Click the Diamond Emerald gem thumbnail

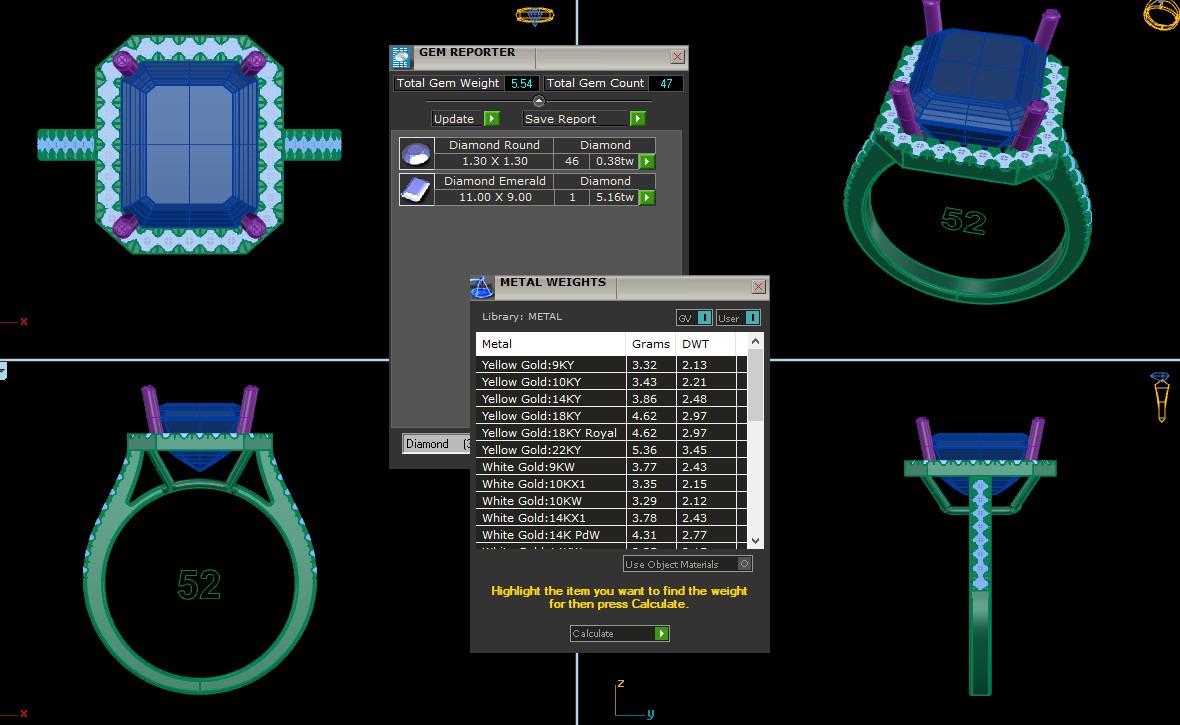coord(416,189)
